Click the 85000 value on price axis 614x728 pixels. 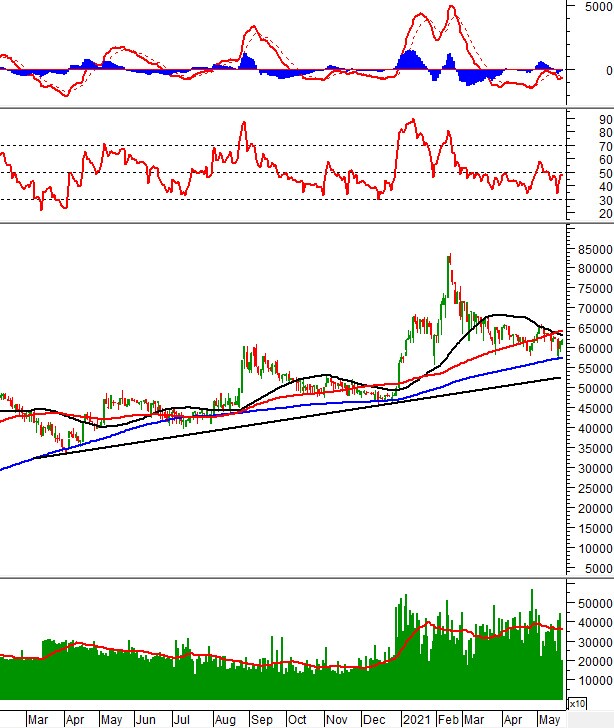pos(595,249)
